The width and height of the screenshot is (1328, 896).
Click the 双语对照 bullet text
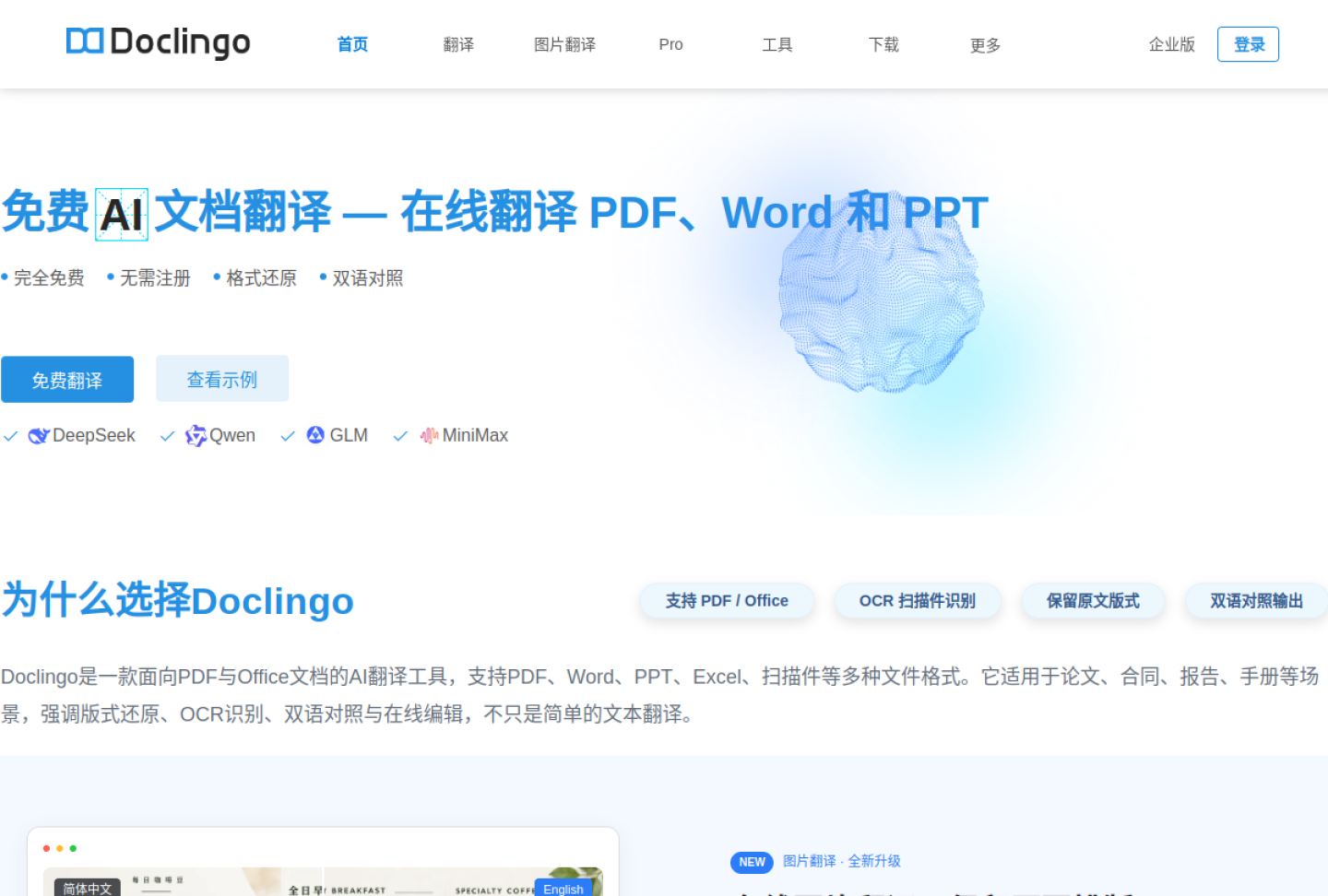(x=367, y=277)
